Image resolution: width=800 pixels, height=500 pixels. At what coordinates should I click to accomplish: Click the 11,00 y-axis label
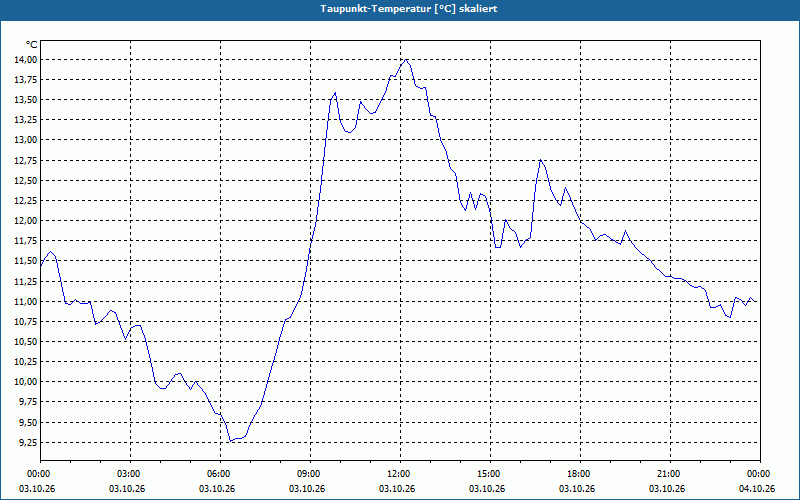click(x=26, y=302)
